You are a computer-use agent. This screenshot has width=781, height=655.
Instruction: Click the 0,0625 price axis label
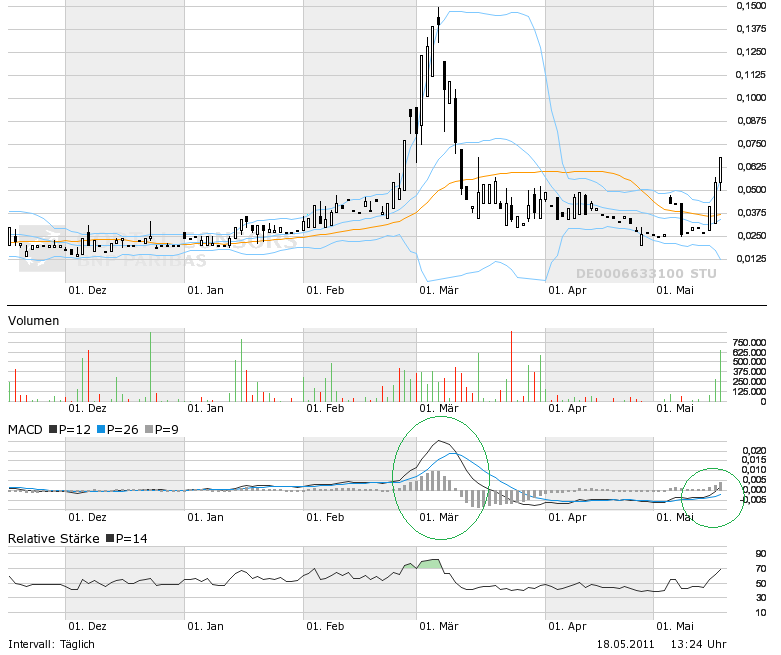pyautogui.click(x=751, y=166)
